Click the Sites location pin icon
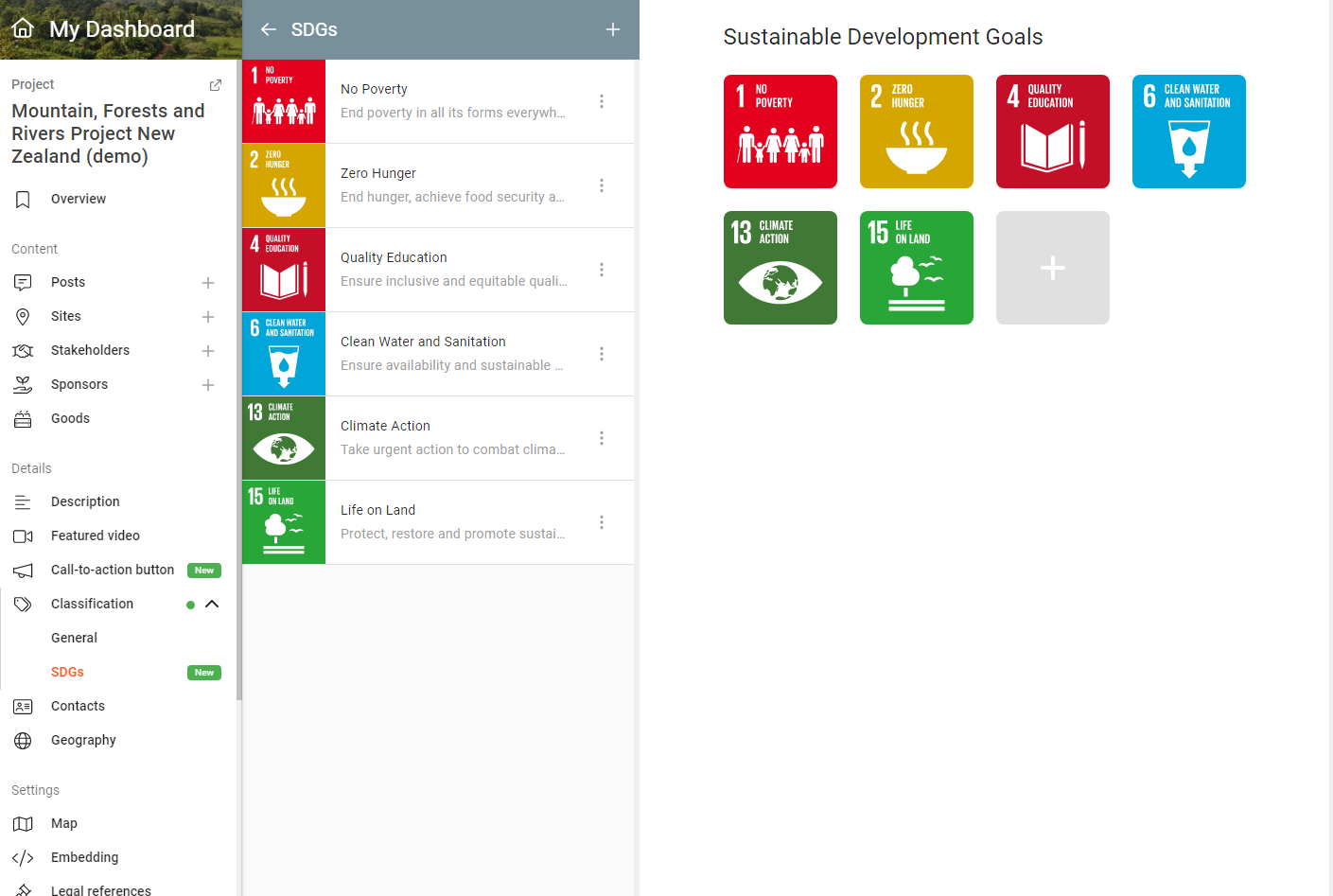 point(23,316)
